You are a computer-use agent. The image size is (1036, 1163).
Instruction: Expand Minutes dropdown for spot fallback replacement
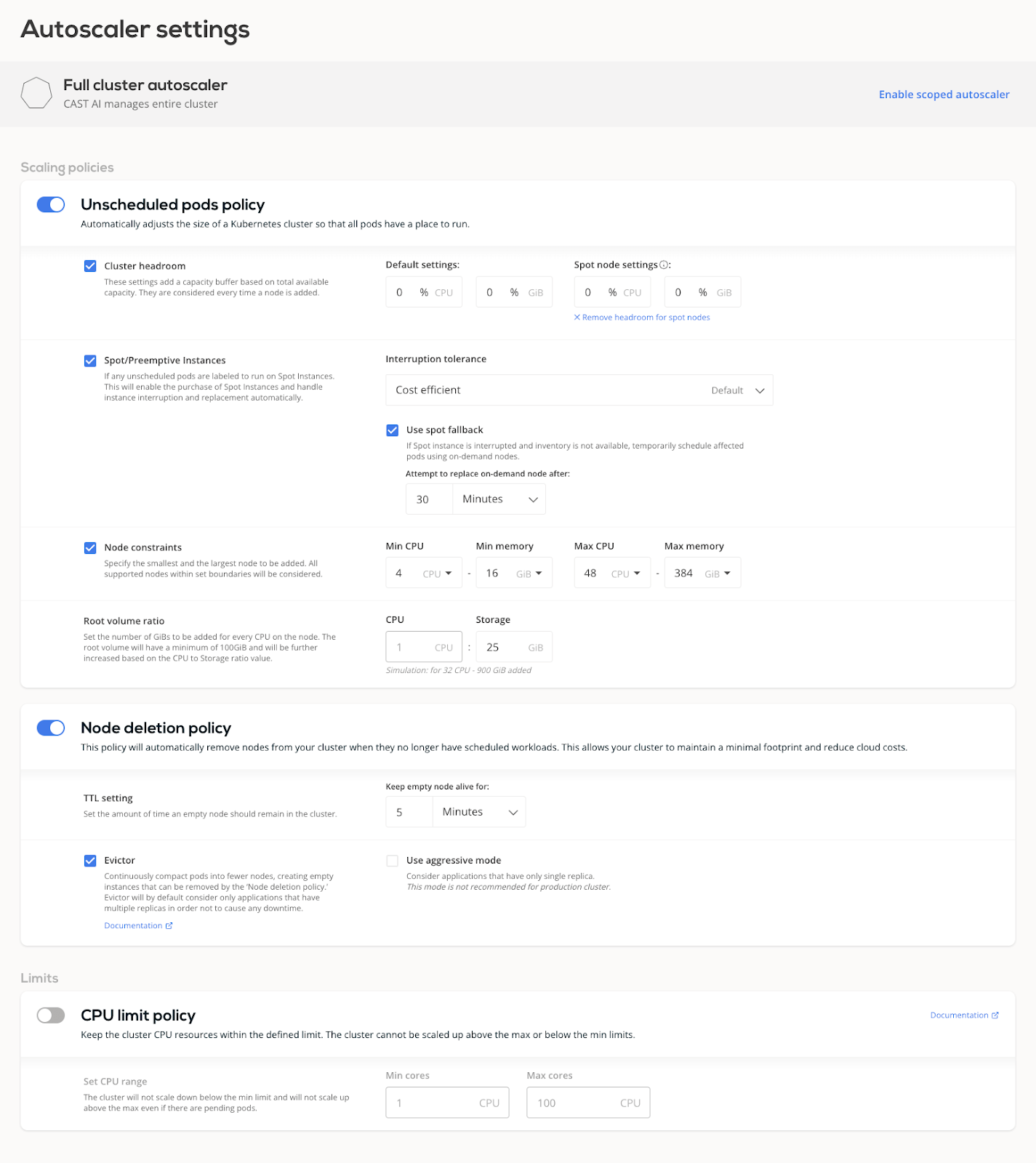coord(499,499)
